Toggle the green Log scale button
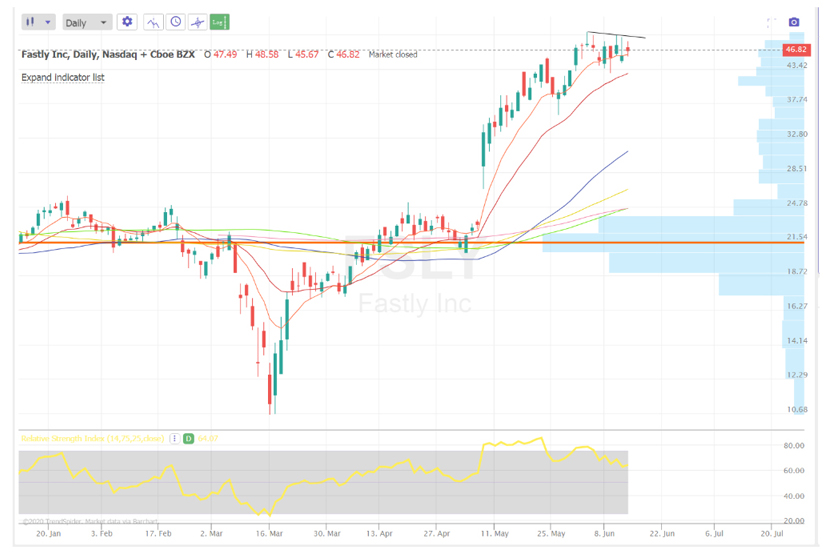829x556 pixels. (219, 22)
